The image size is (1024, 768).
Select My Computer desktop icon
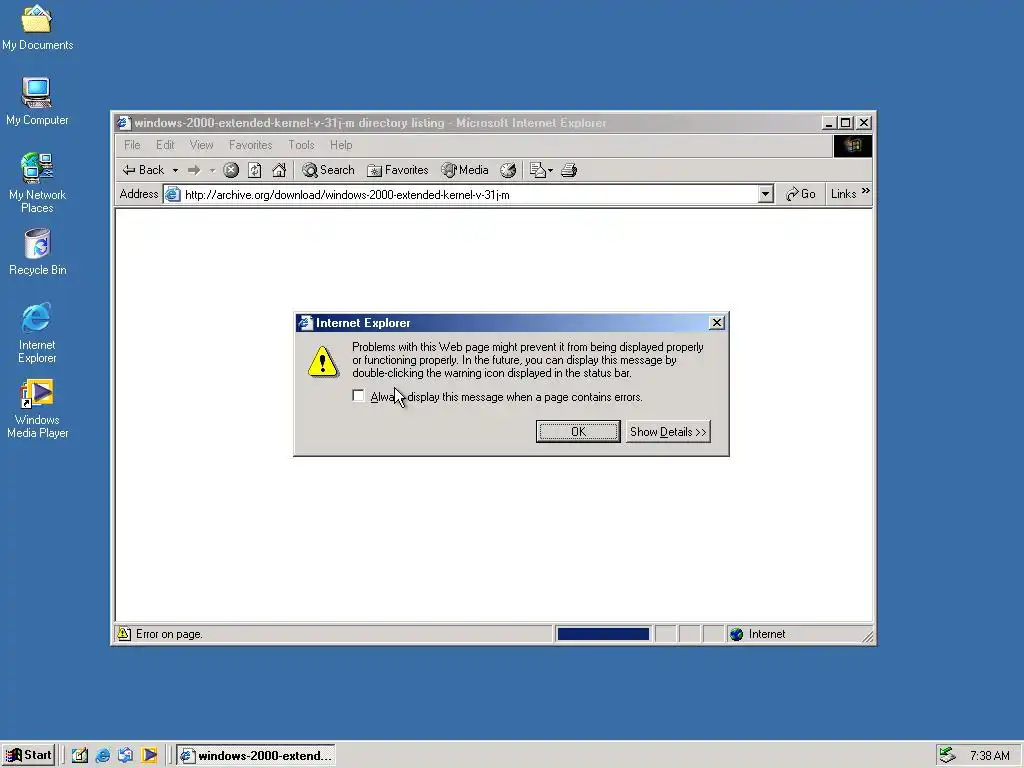37,101
